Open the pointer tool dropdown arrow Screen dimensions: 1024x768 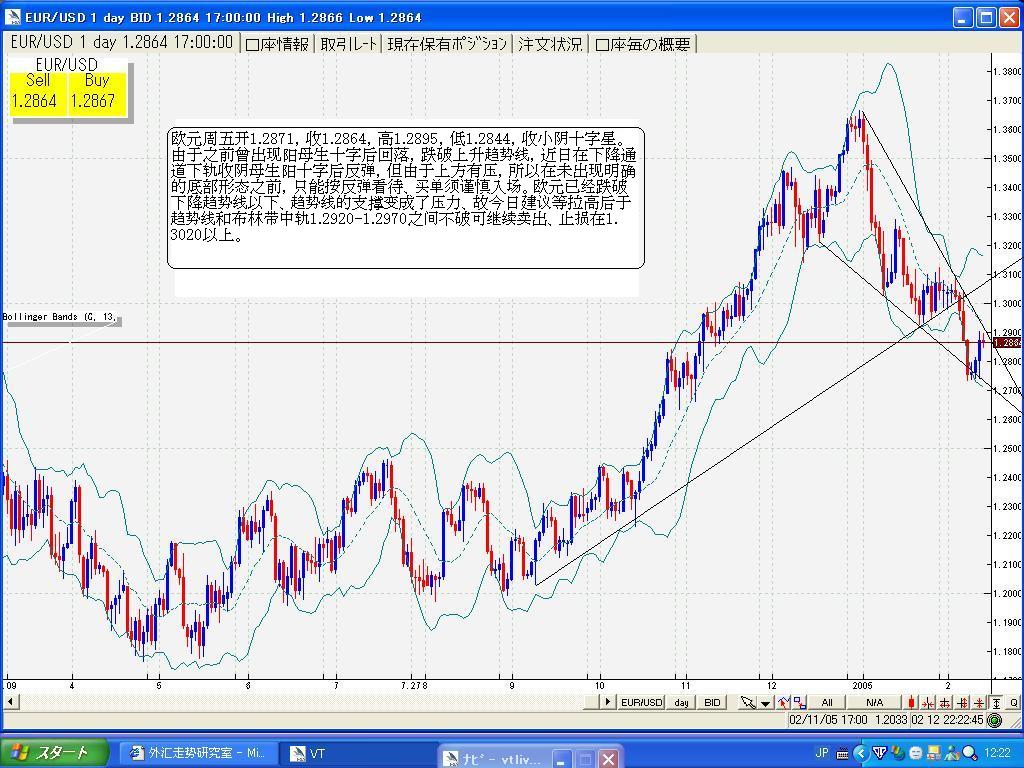pos(766,702)
